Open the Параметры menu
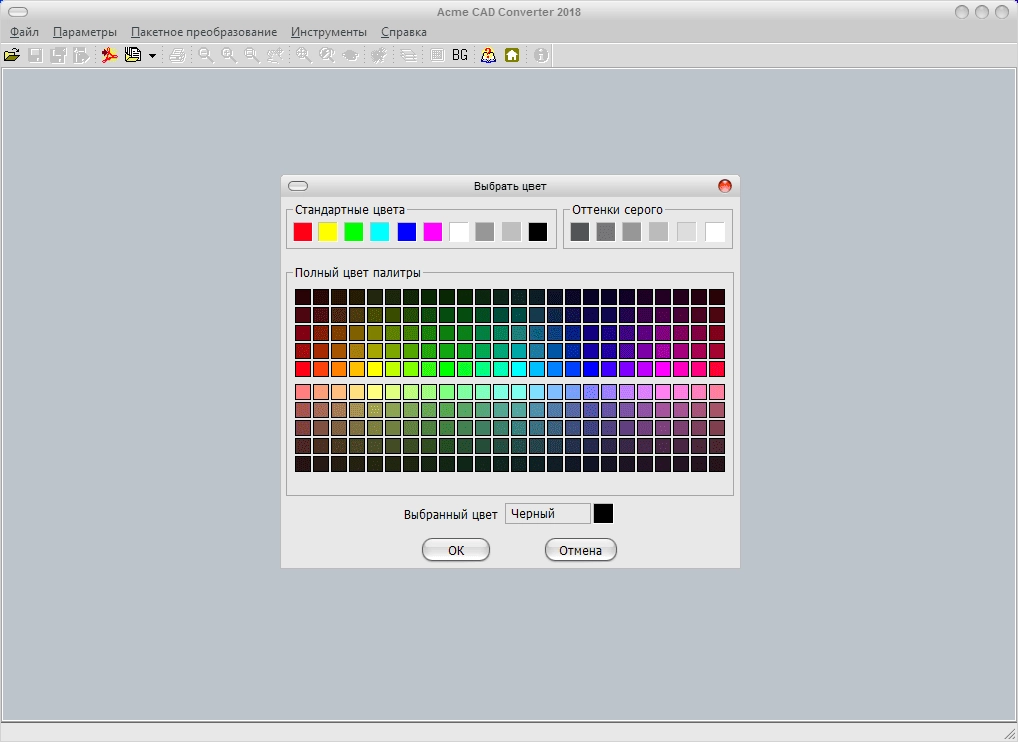Image resolution: width=1018 pixels, height=742 pixels. pos(85,32)
